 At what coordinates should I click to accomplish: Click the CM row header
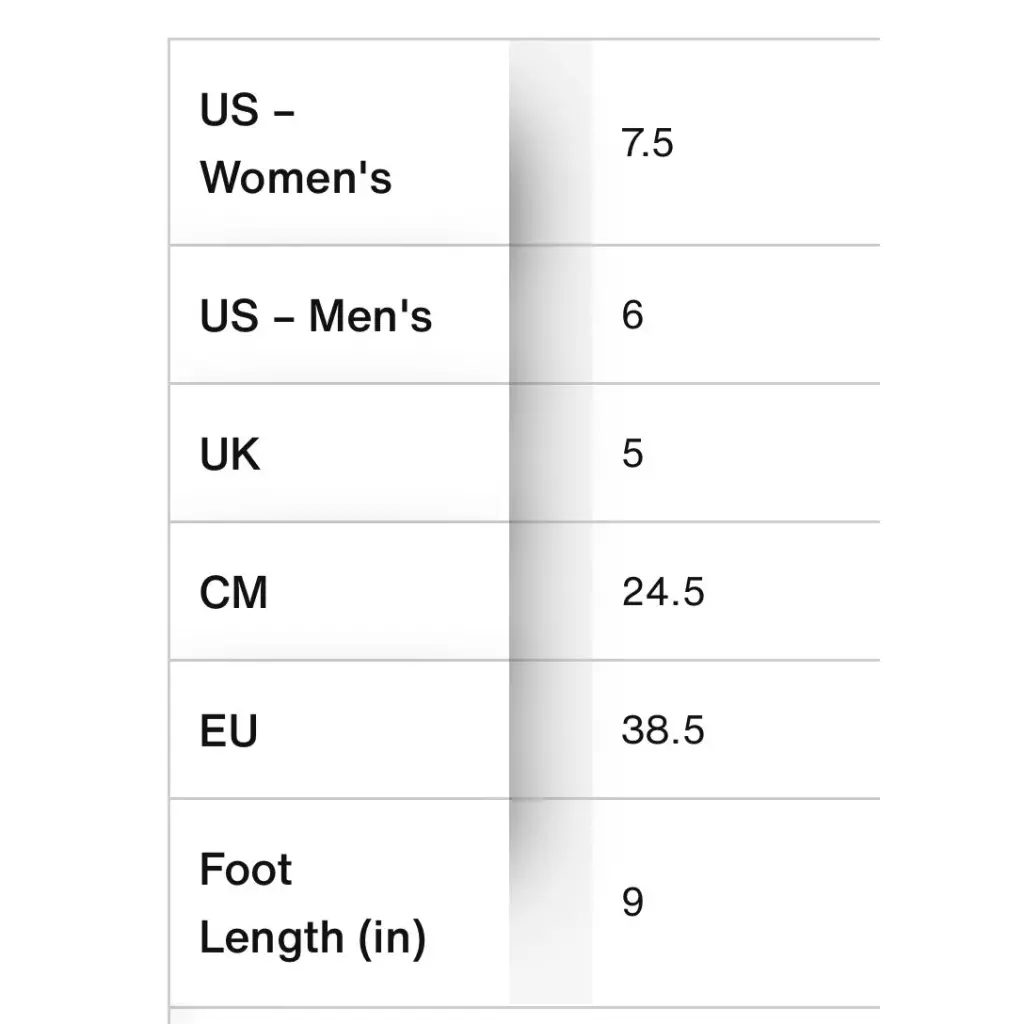[234, 592]
